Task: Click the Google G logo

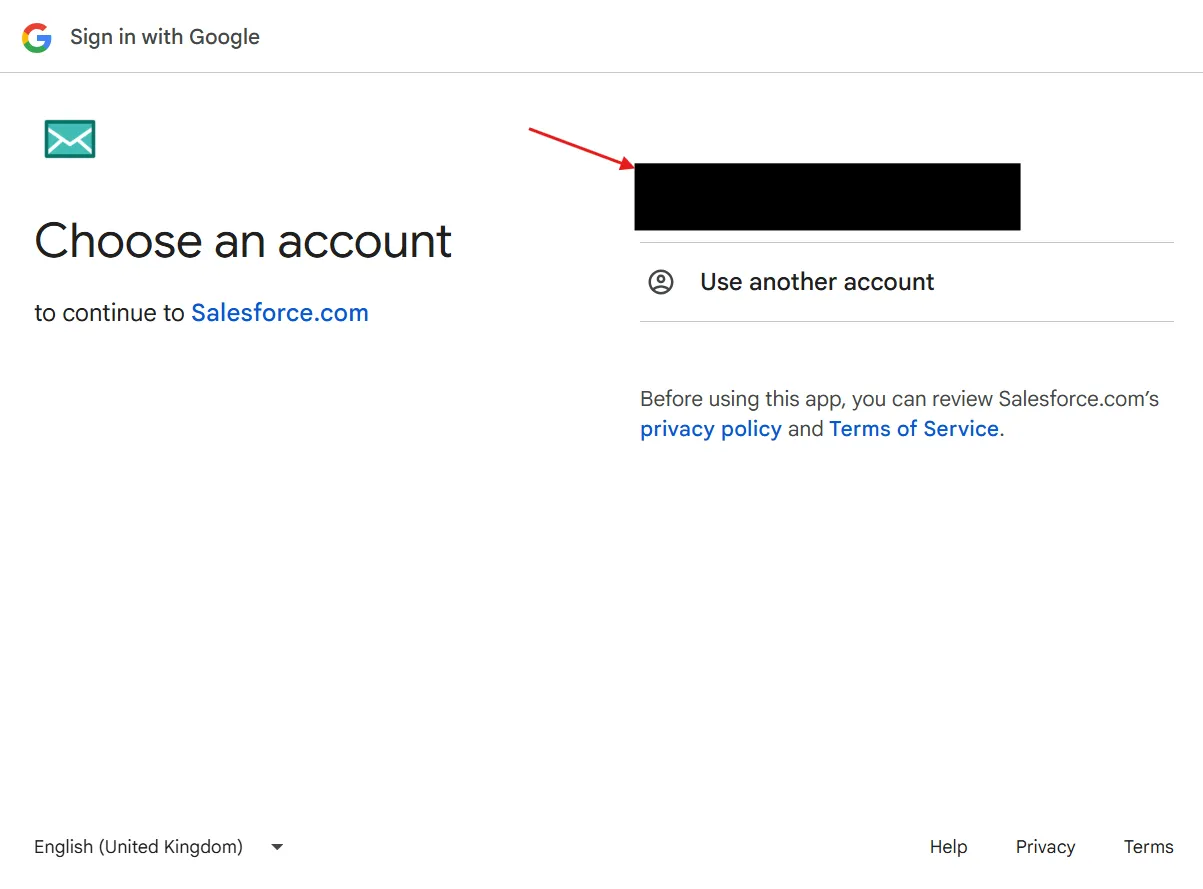Action: [x=37, y=38]
